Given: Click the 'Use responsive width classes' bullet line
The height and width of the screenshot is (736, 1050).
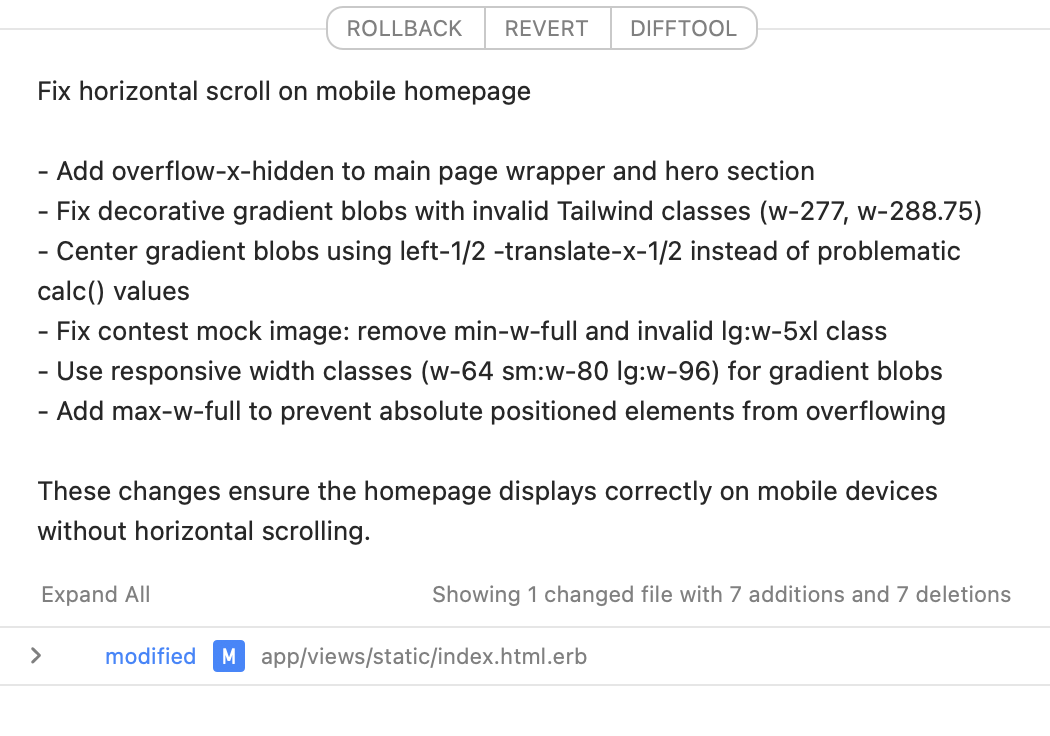Looking at the screenshot, I should tap(490, 372).
